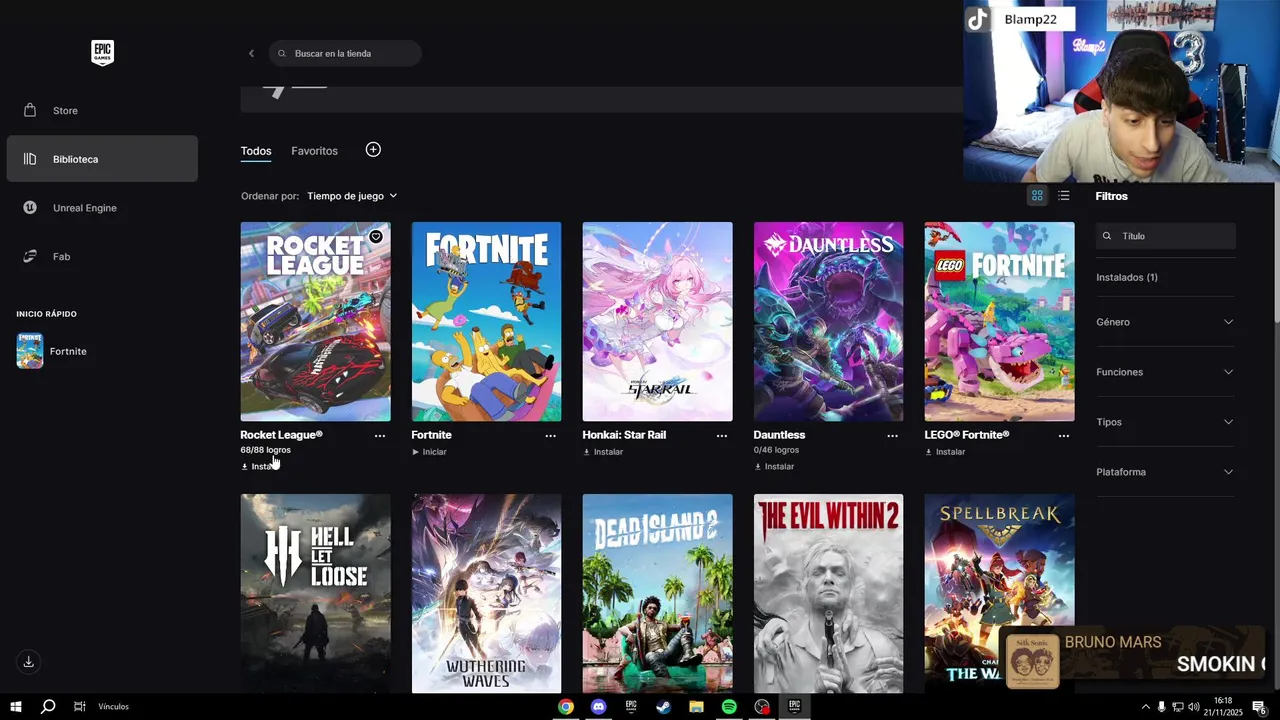This screenshot has height=720, width=1280.
Task: Open the Hell Let Loose cover
Action: (315, 593)
